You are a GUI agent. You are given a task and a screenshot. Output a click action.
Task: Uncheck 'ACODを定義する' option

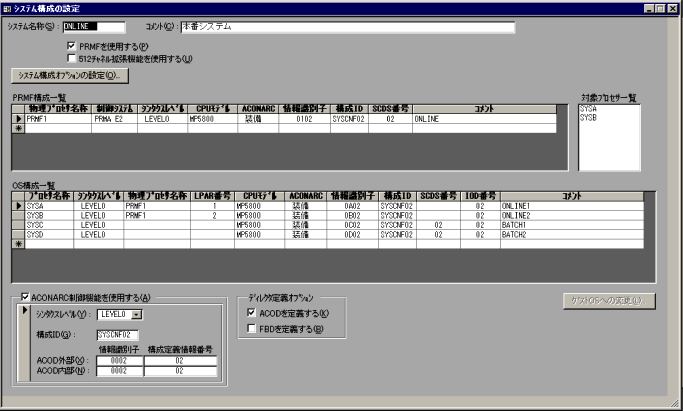[x=252, y=312]
